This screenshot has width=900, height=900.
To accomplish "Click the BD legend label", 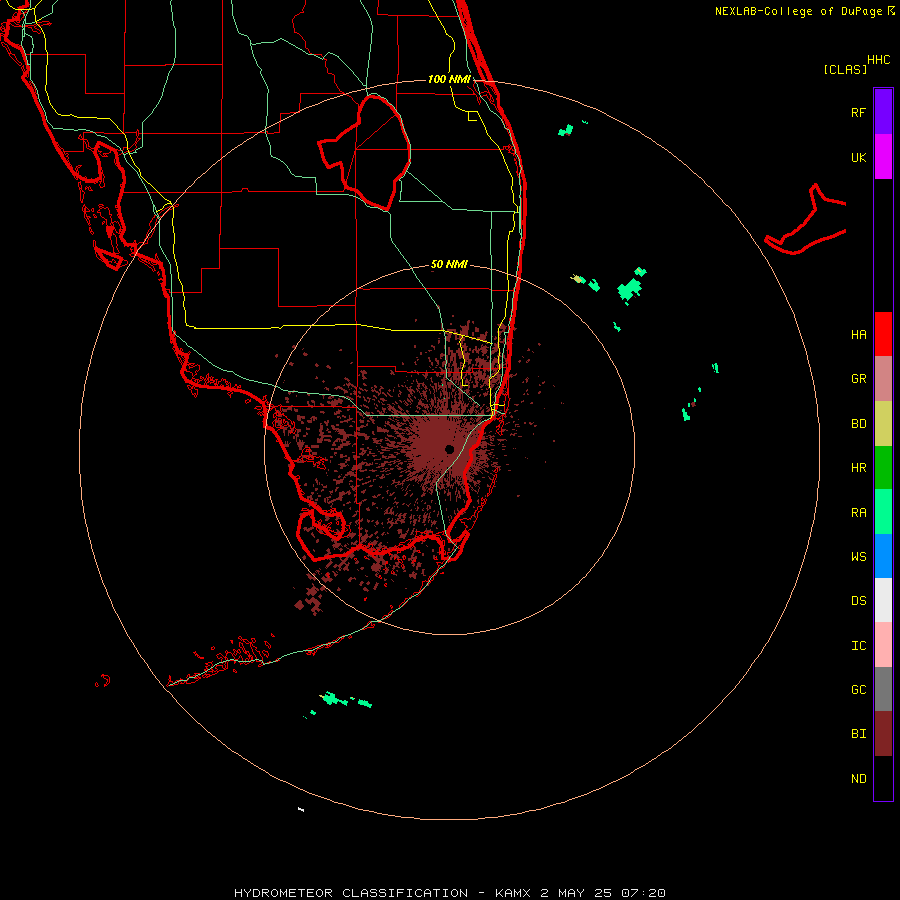I will (x=858, y=424).
